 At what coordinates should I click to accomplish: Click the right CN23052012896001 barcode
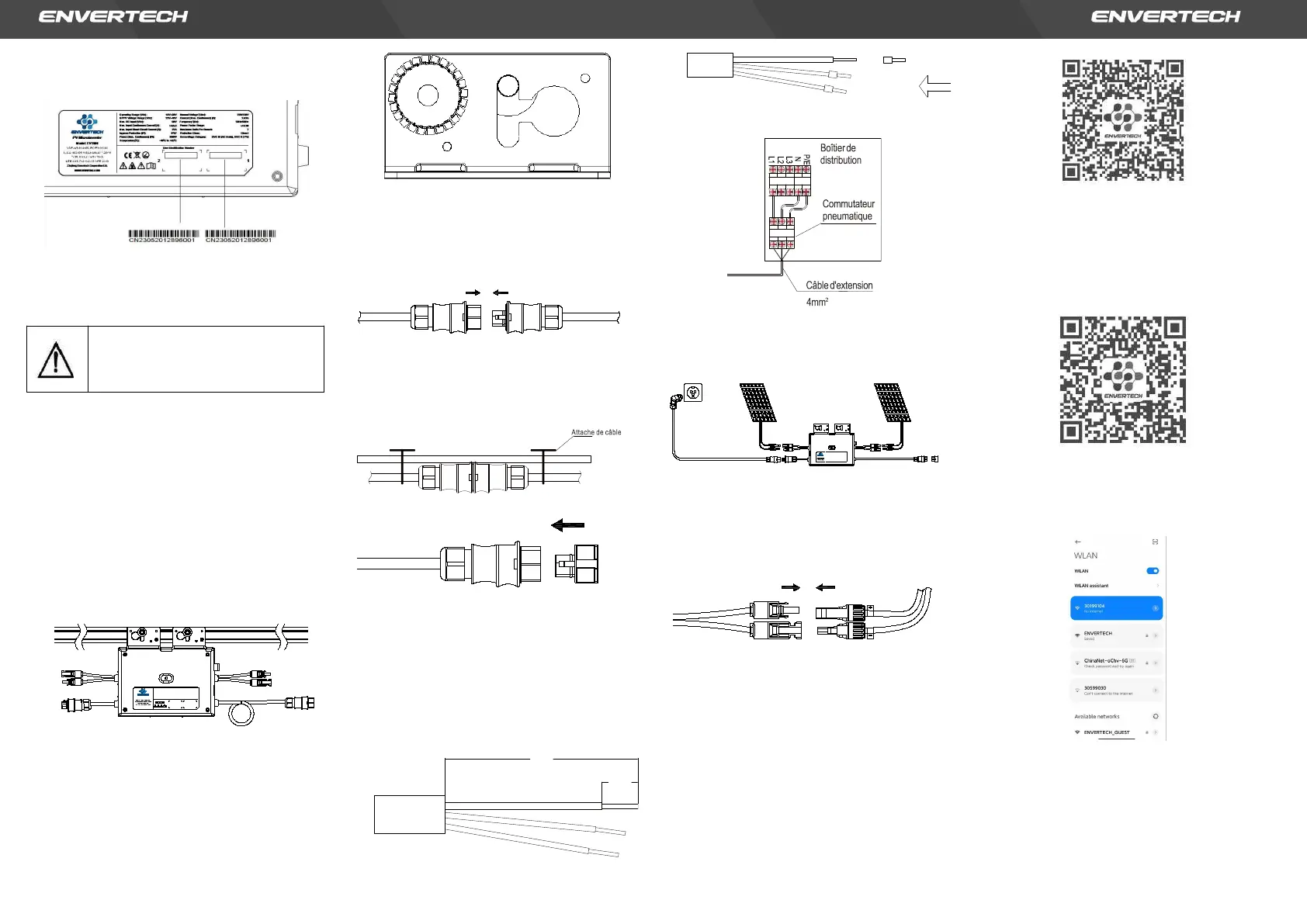[239, 237]
